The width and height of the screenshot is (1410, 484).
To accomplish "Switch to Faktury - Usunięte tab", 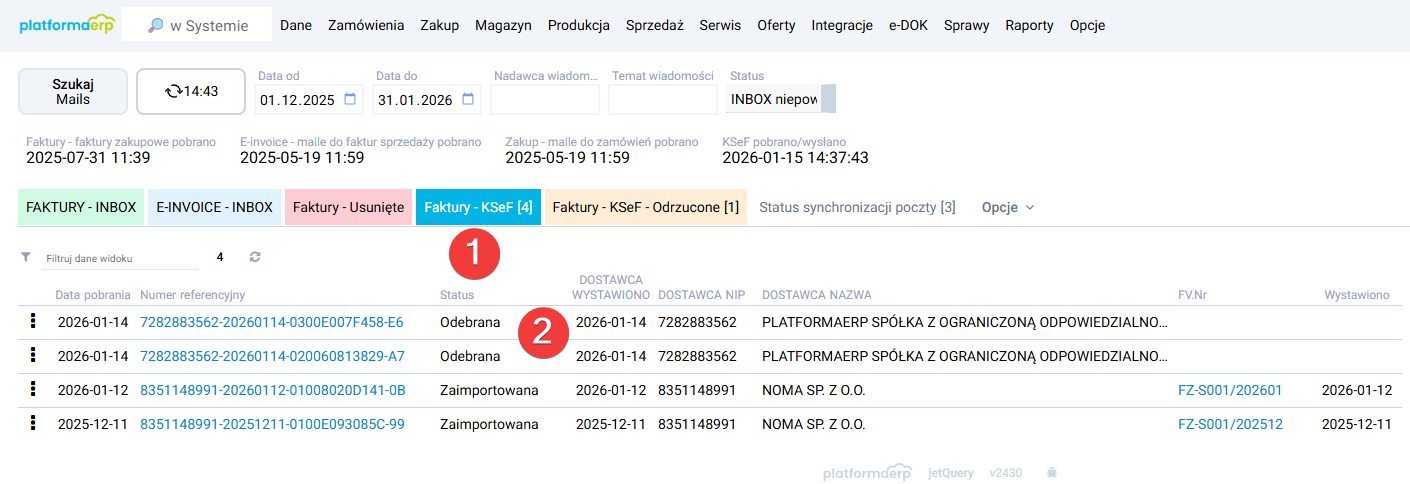I will pyautogui.click(x=348, y=207).
